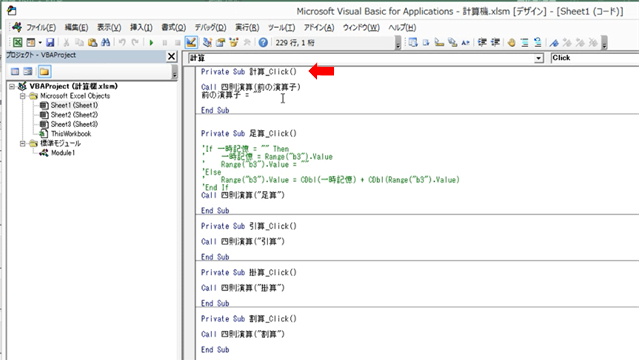
Task: Select Module1 in project tree
Action: point(63,153)
